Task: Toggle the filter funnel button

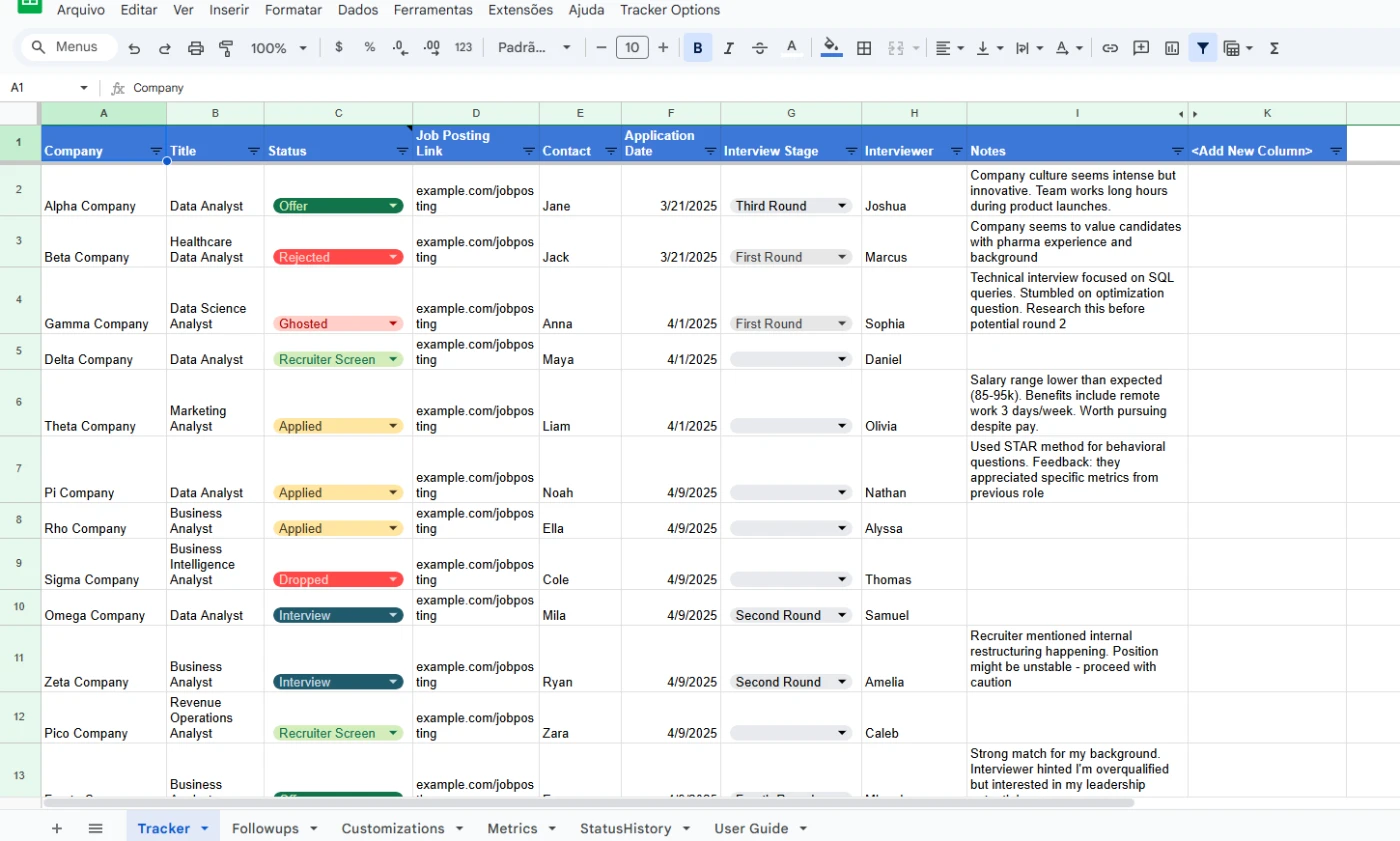Action: (x=1203, y=48)
